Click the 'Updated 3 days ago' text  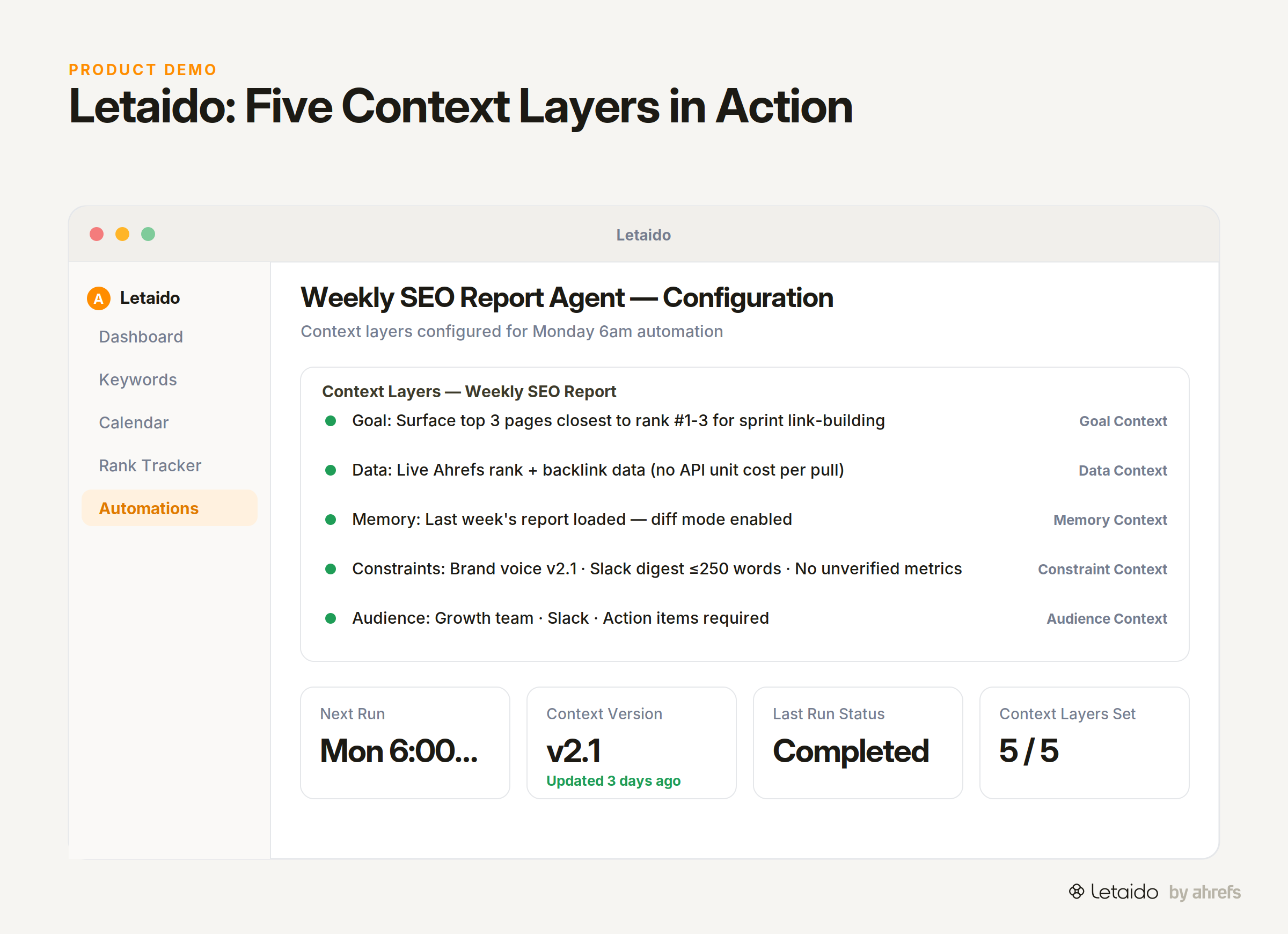pos(613,780)
